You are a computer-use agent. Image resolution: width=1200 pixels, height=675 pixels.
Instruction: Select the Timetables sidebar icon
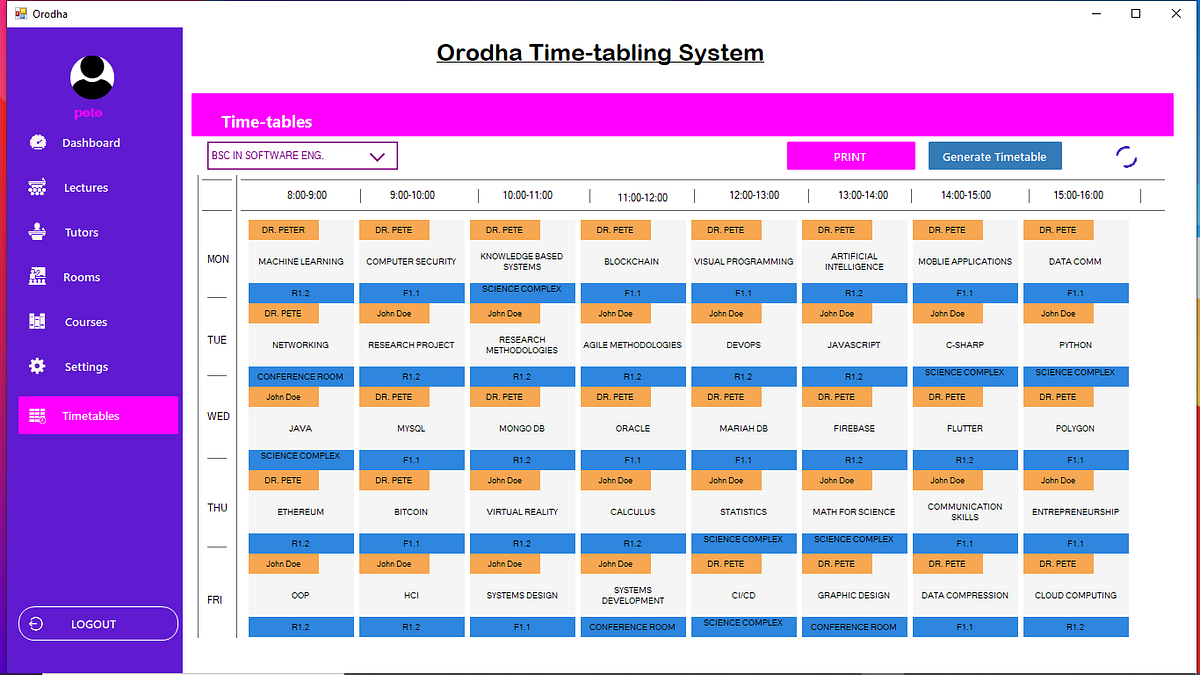click(x=38, y=415)
